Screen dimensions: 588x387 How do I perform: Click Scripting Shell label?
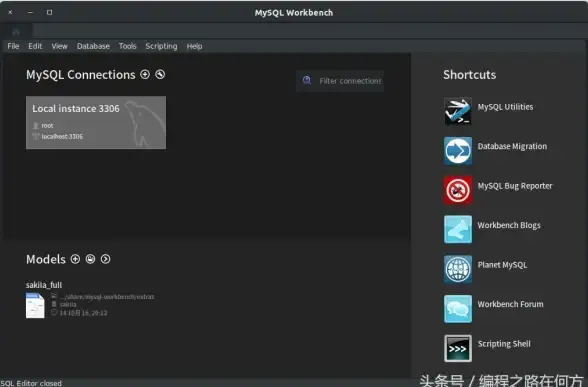[x=504, y=344]
